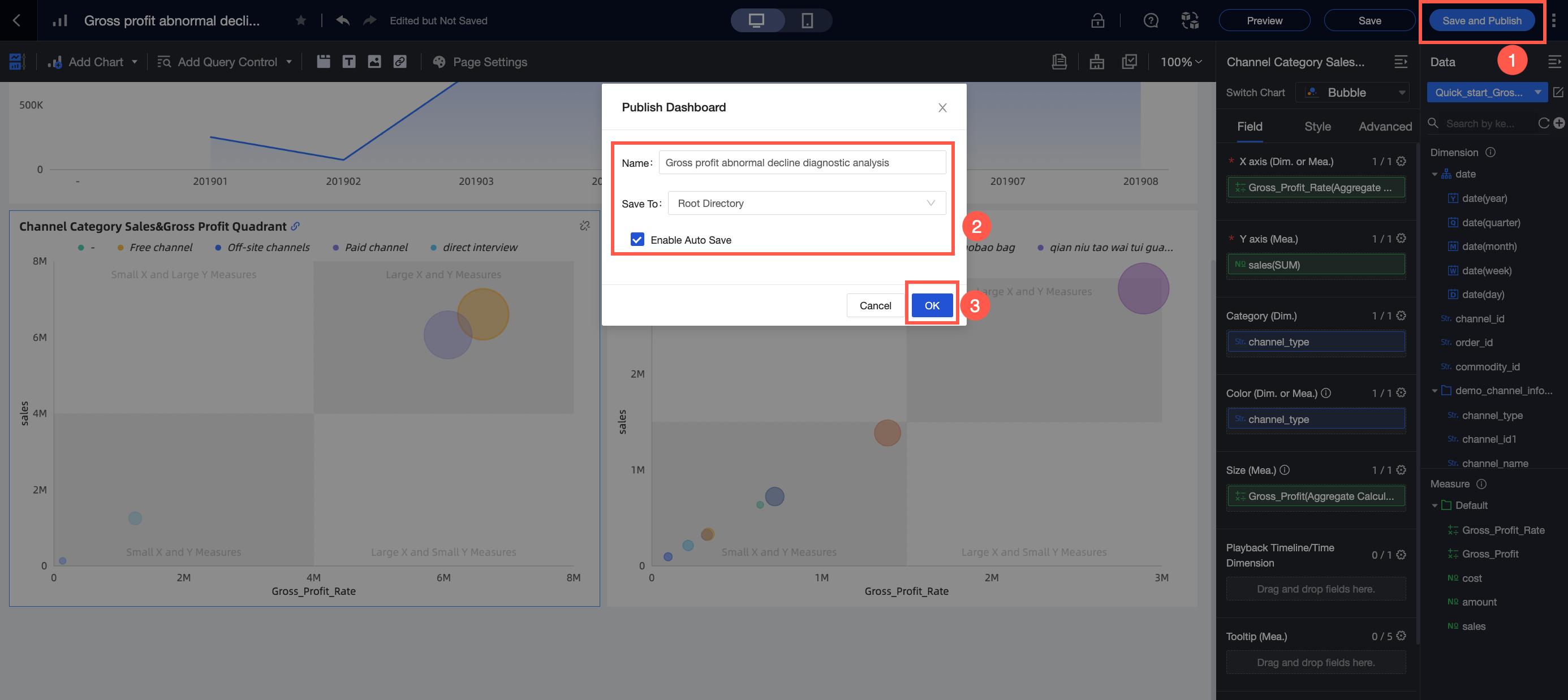
Task: Collapse the date dimension tree node
Action: [1435, 174]
